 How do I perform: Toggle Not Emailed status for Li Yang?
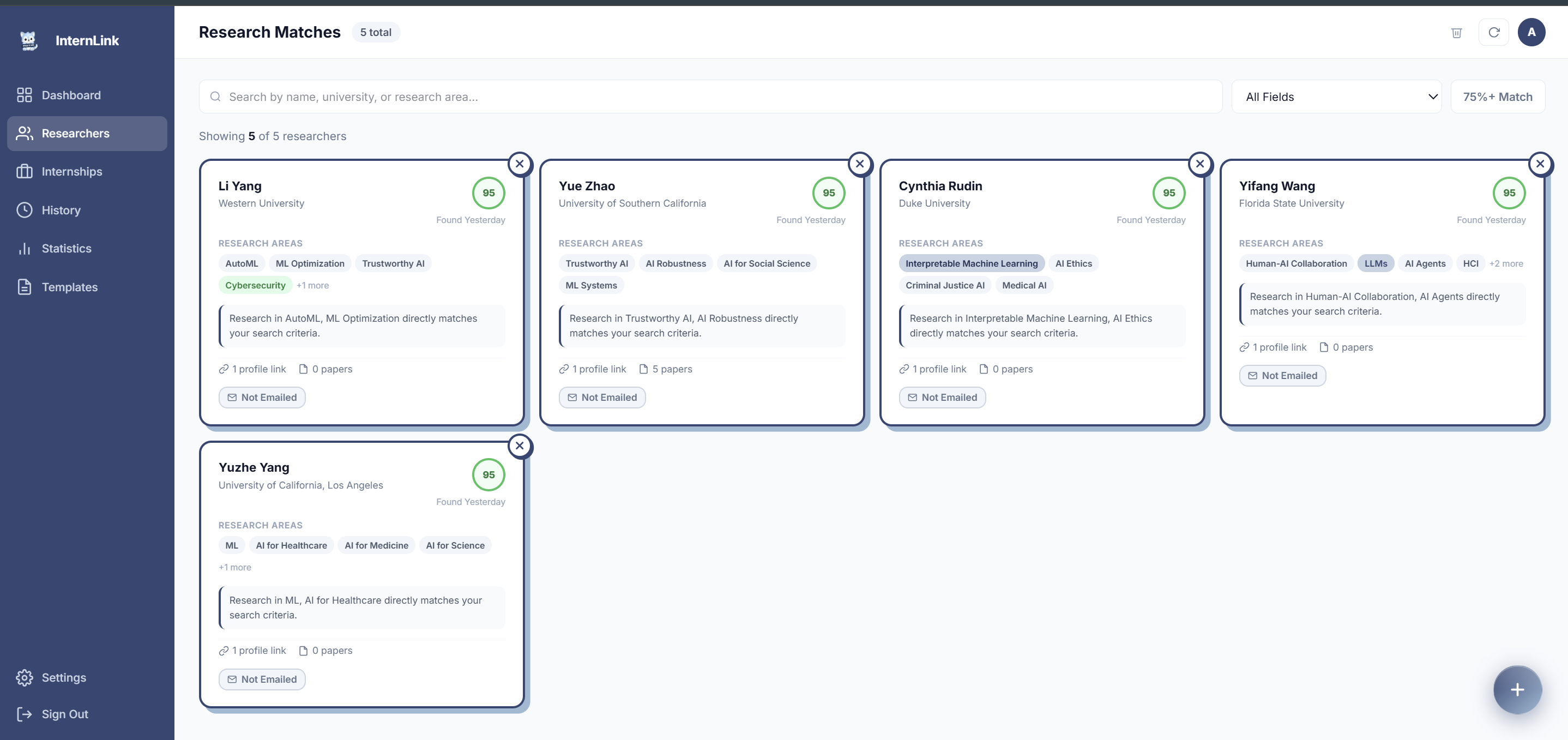(262, 398)
